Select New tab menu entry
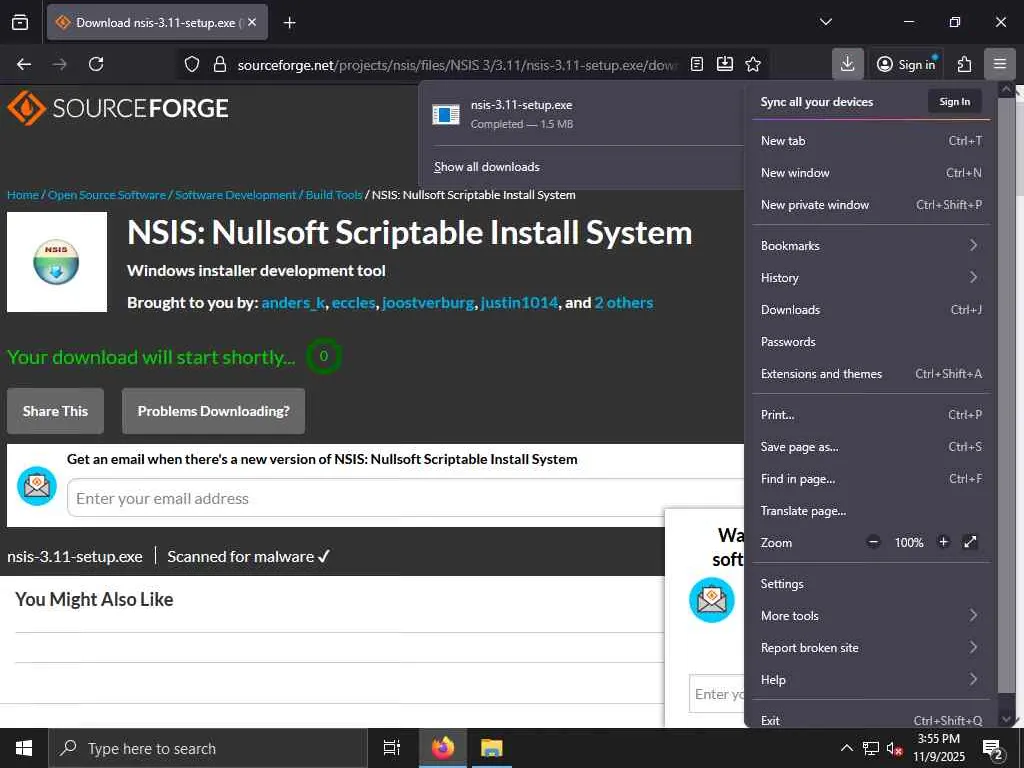 pyautogui.click(x=871, y=140)
